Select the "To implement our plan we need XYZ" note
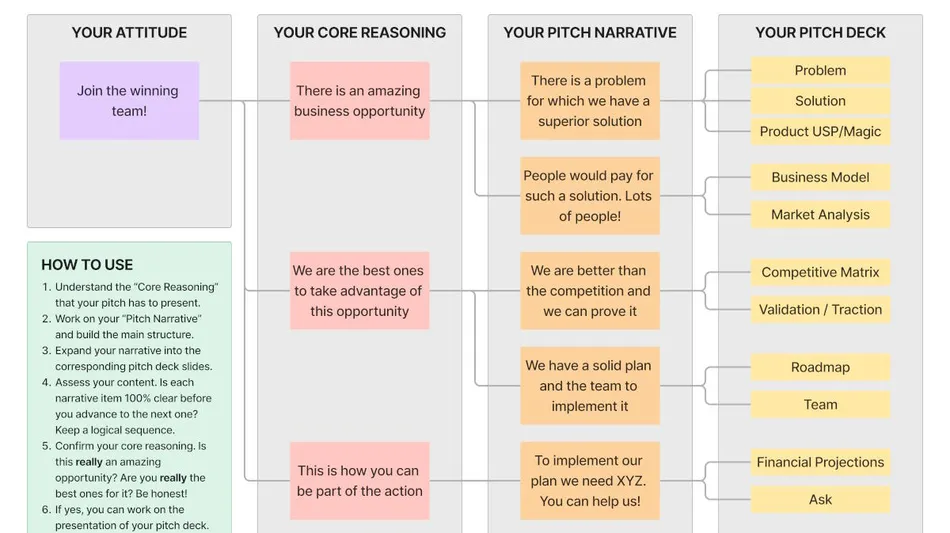Screen dimensions: 950x533 point(590,481)
